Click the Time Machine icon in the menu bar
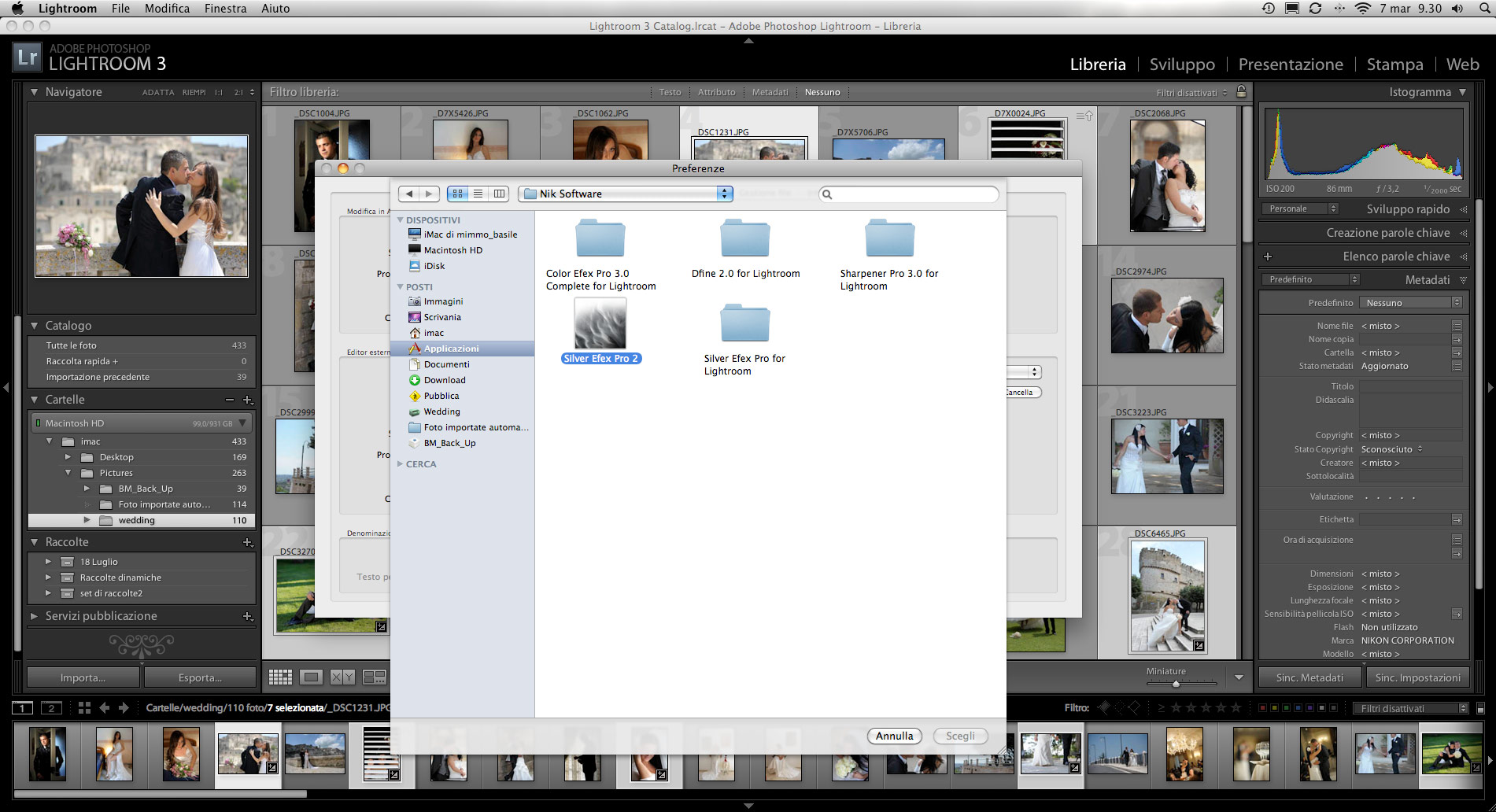1496x812 pixels. coord(1268,9)
